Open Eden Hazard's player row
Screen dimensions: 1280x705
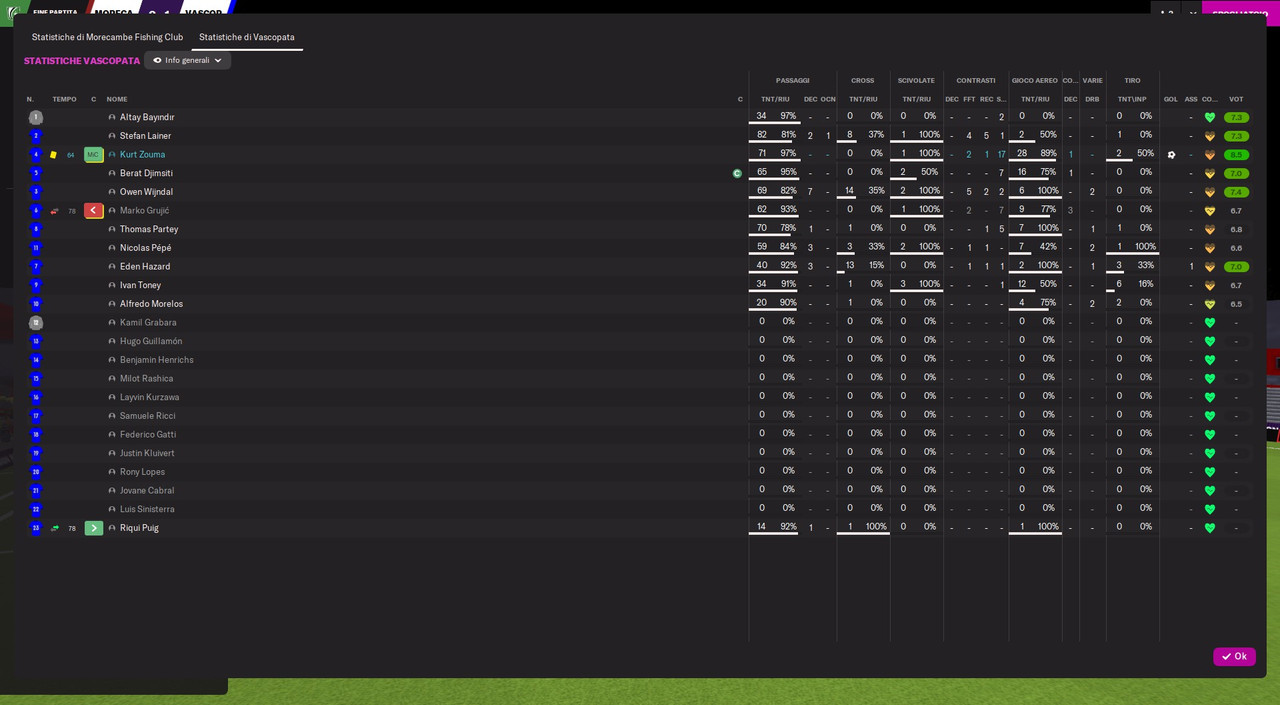click(640, 267)
